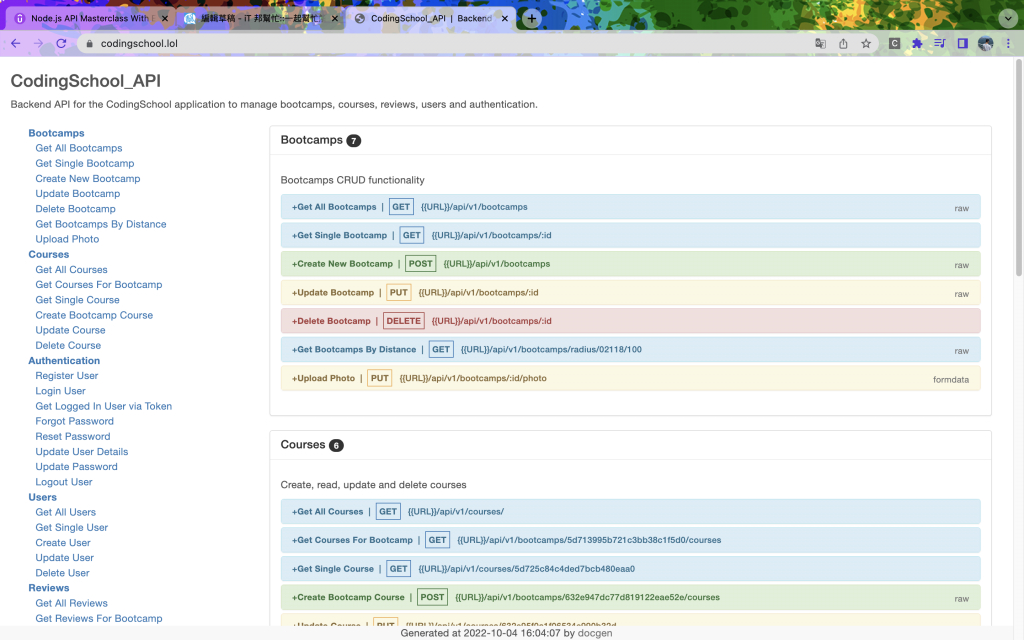Click the POST badge on Create New Bootcamp
The image size is (1024, 640).
click(421, 264)
